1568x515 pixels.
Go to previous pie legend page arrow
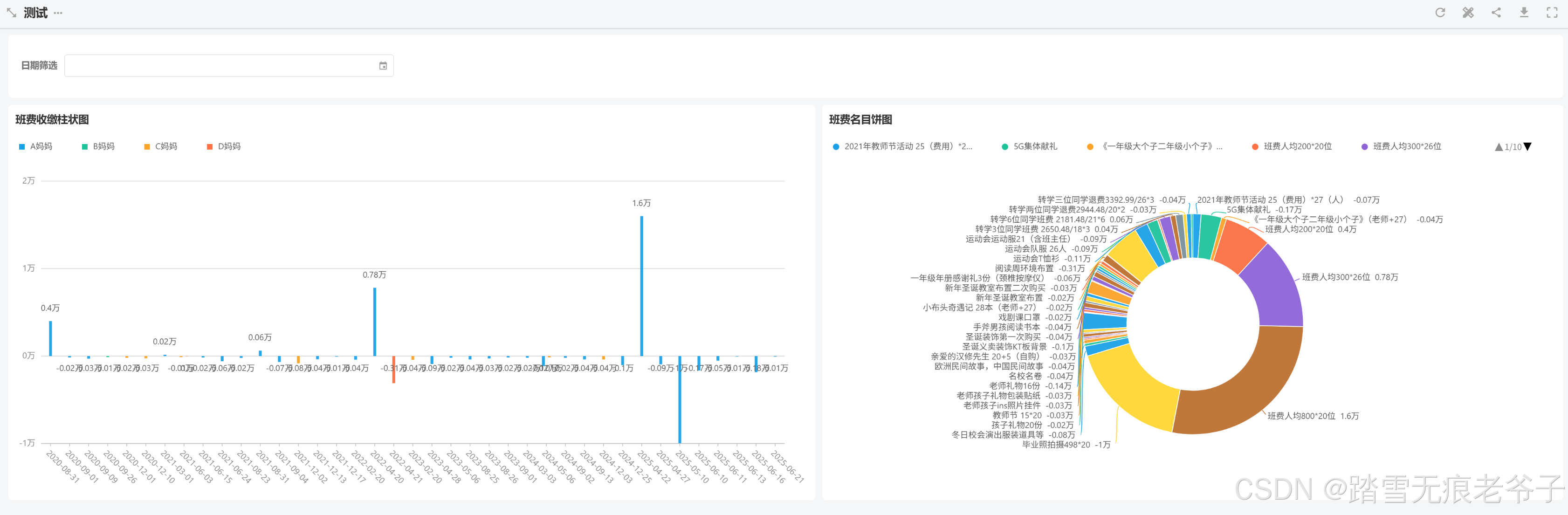coord(1499,147)
